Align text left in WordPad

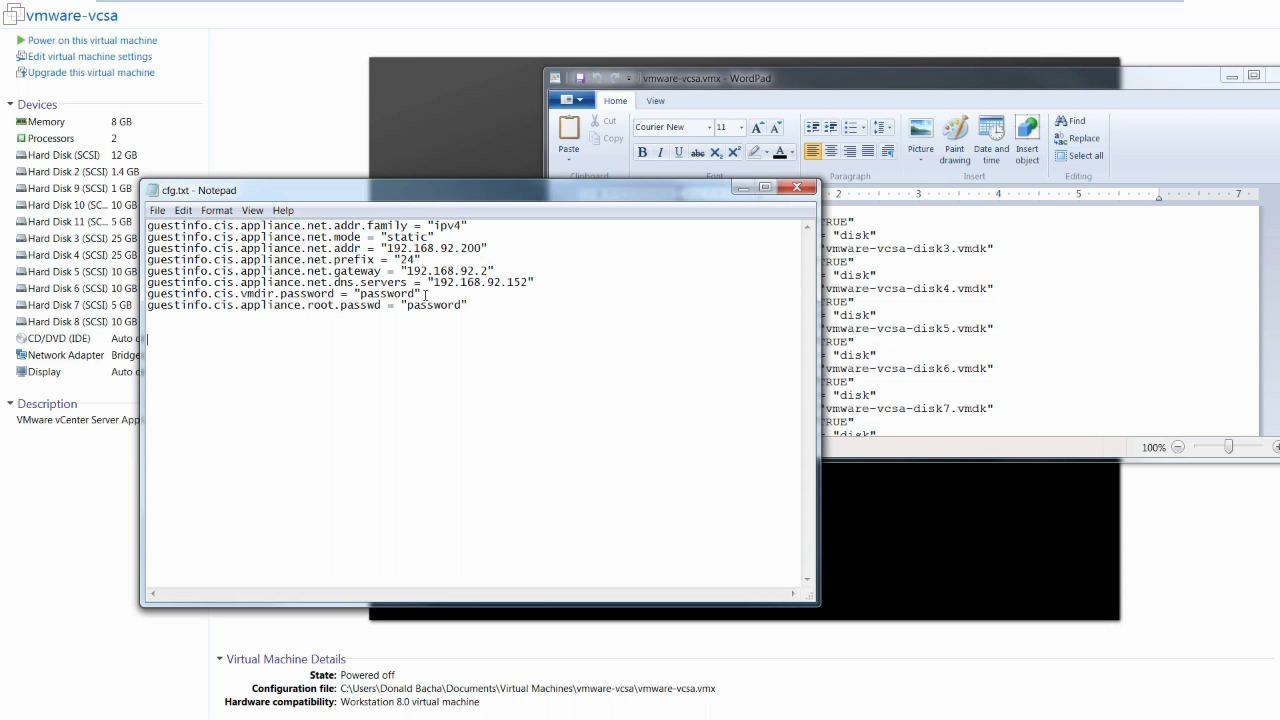(813, 152)
